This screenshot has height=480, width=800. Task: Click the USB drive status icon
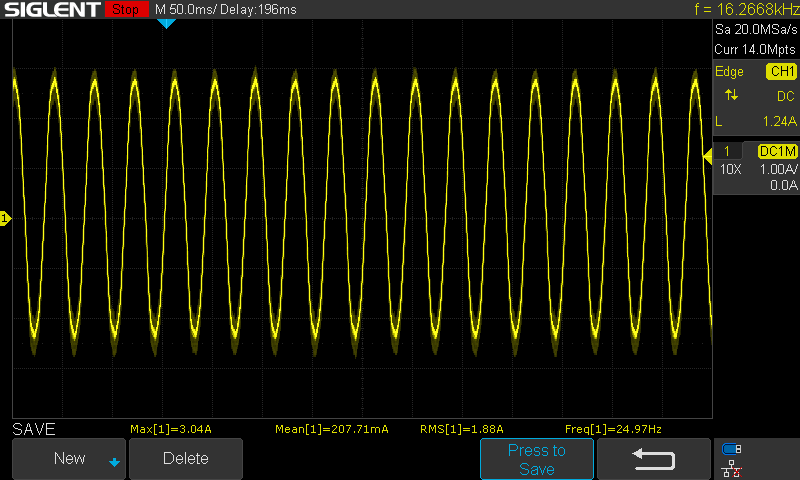[x=731, y=449]
